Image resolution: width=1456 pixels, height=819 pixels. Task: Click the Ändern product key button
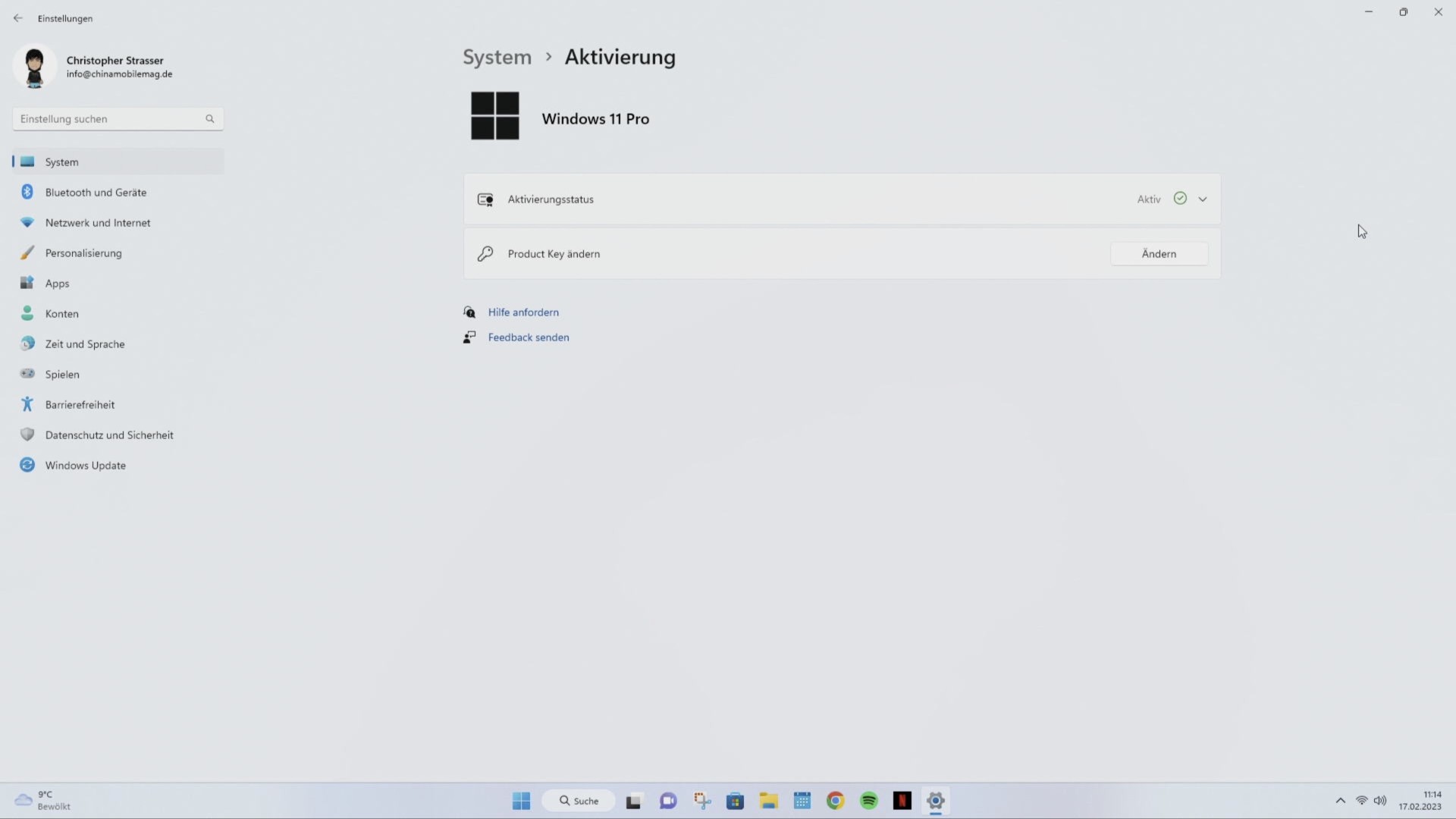1159,254
